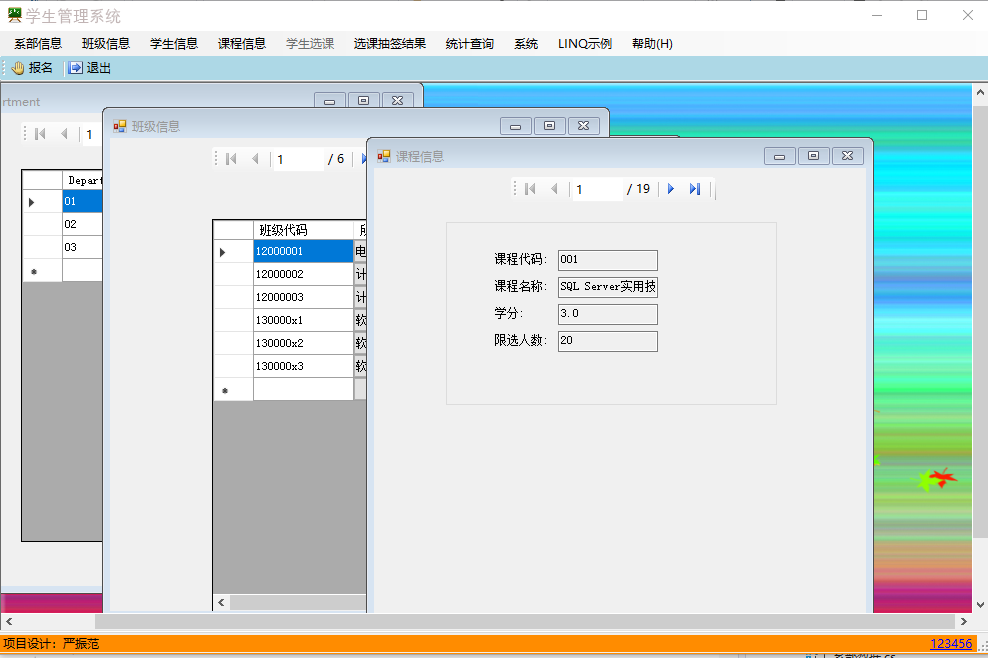This screenshot has height=658, width=988.
Task: Close the main 学生管理系统 window
Action: tap(968, 15)
